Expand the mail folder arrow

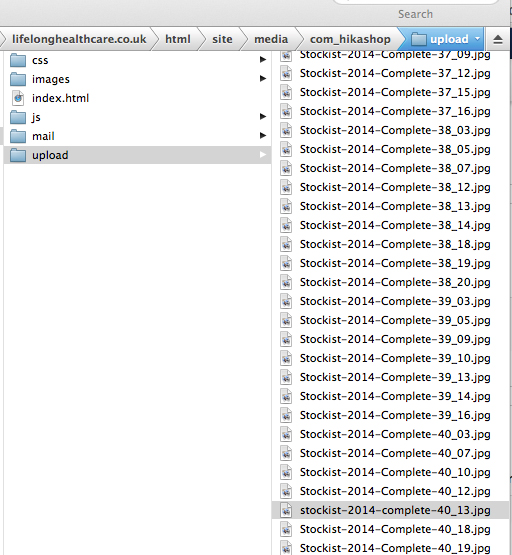point(263,135)
